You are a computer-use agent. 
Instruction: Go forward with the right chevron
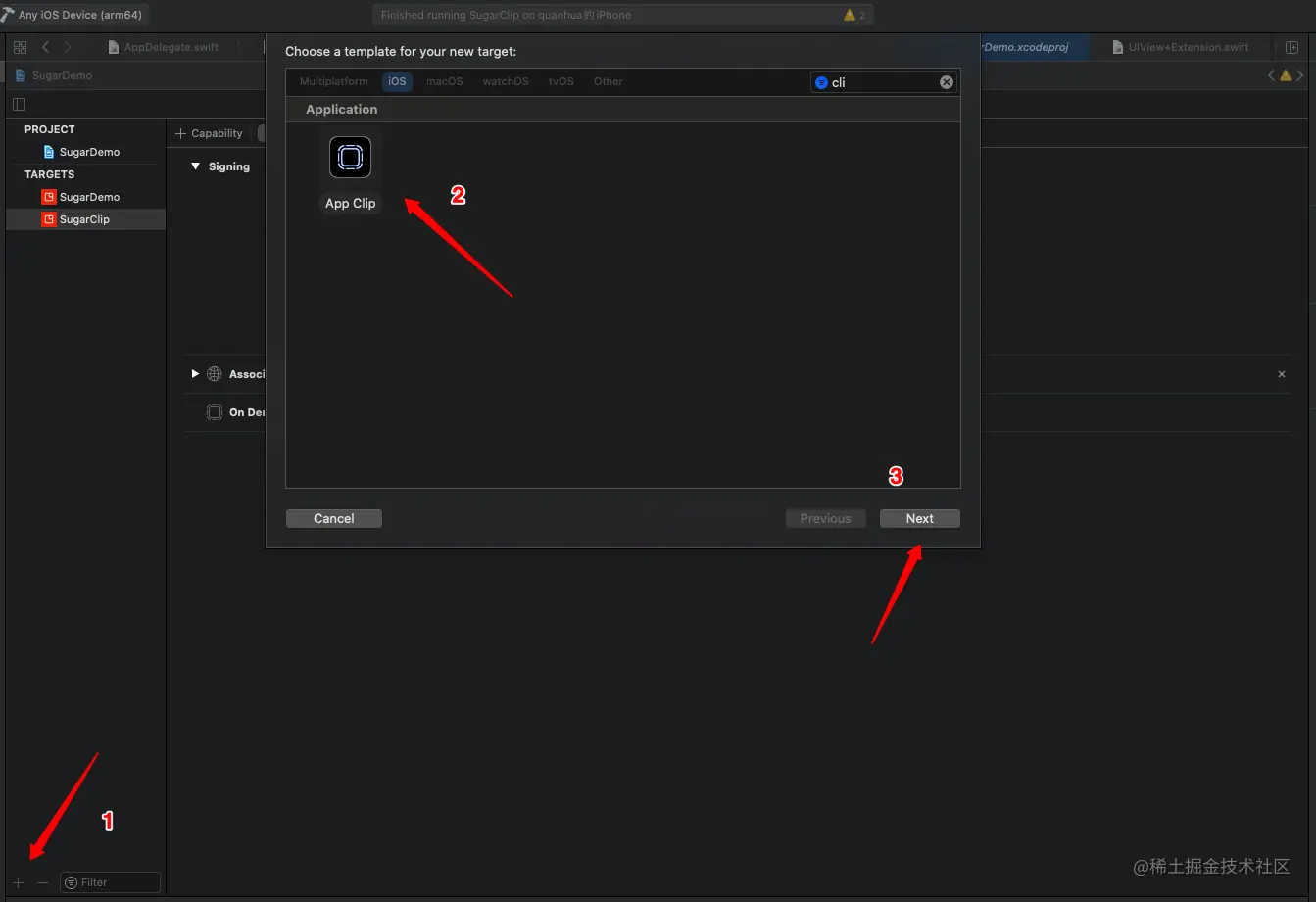[68, 47]
